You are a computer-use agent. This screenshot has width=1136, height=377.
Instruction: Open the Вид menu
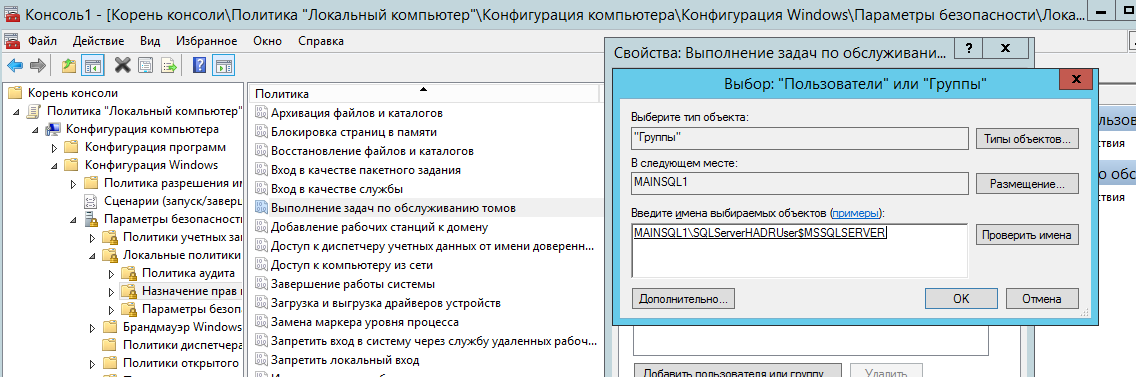150,41
